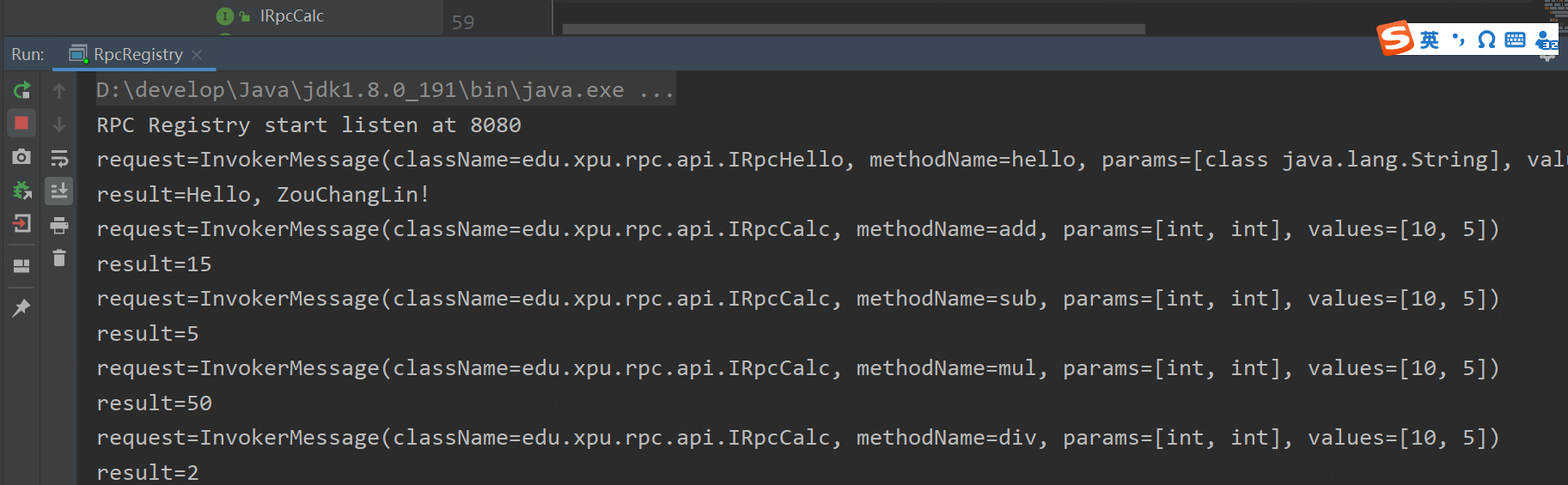Rerun the RpcRegistry program

[x=21, y=90]
